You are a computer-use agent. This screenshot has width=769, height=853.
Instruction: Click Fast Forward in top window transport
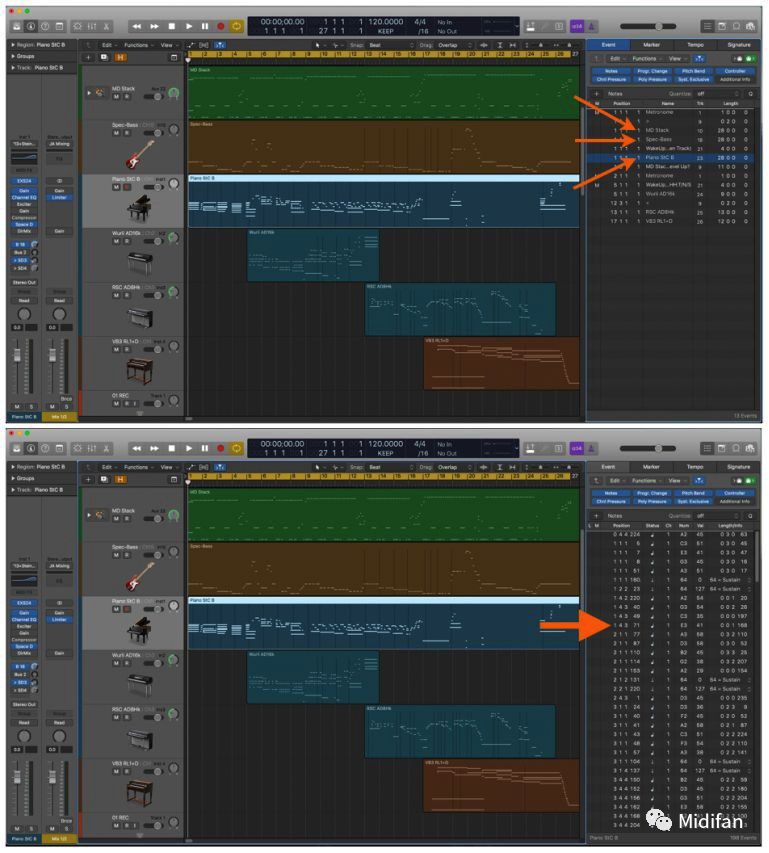[x=154, y=26]
